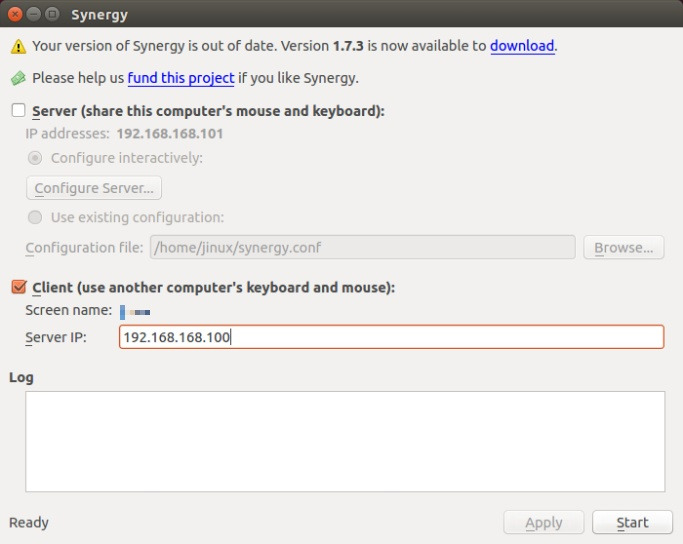Click the yellow warning triangle icon
The height and width of the screenshot is (544, 683).
[18, 46]
